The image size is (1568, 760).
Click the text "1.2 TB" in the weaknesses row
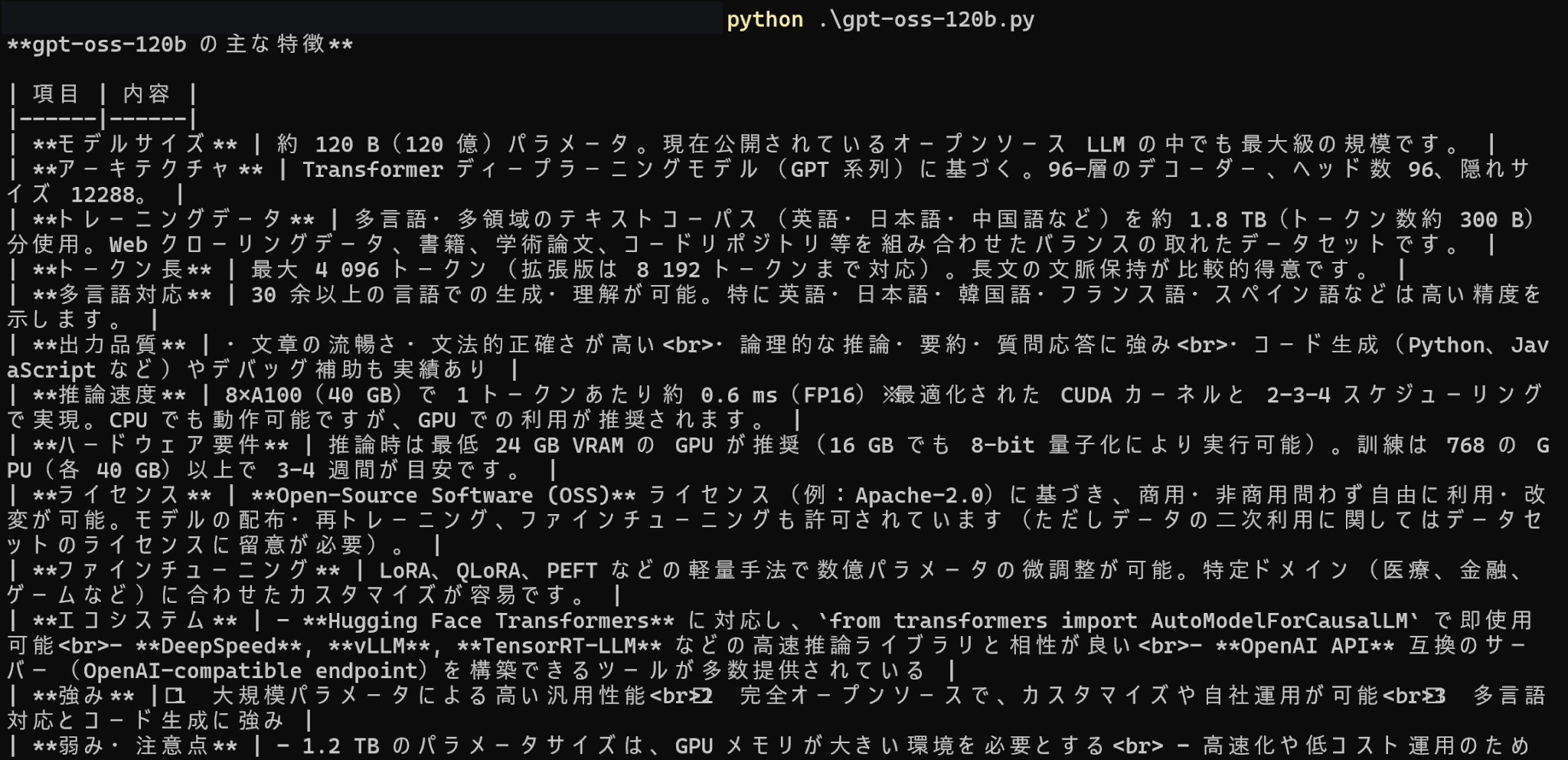pyautogui.click(x=341, y=746)
